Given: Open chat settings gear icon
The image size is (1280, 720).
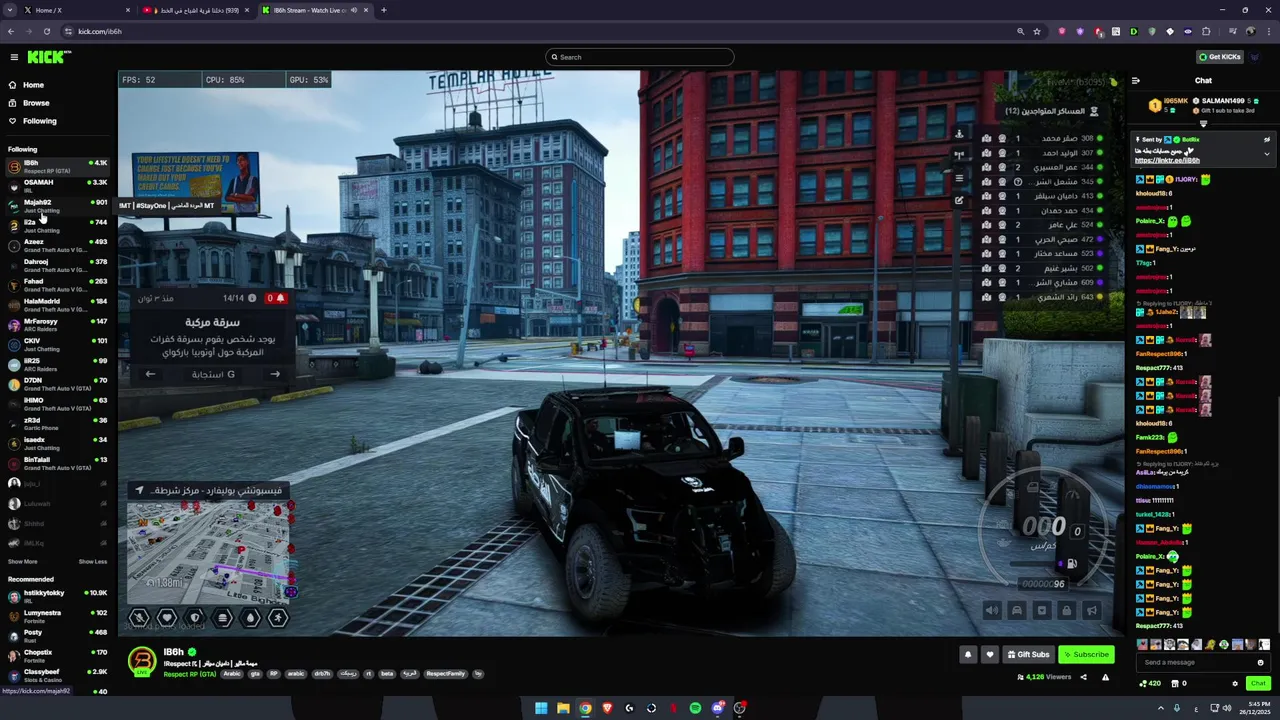Looking at the screenshot, I should [x=1235, y=684].
